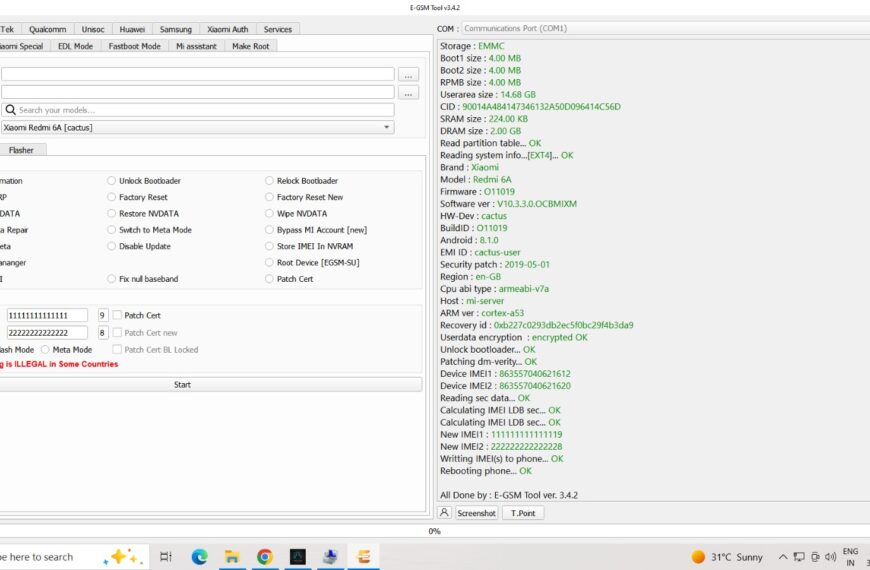Open the Fastboot Mode tab

click(x=134, y=46)
